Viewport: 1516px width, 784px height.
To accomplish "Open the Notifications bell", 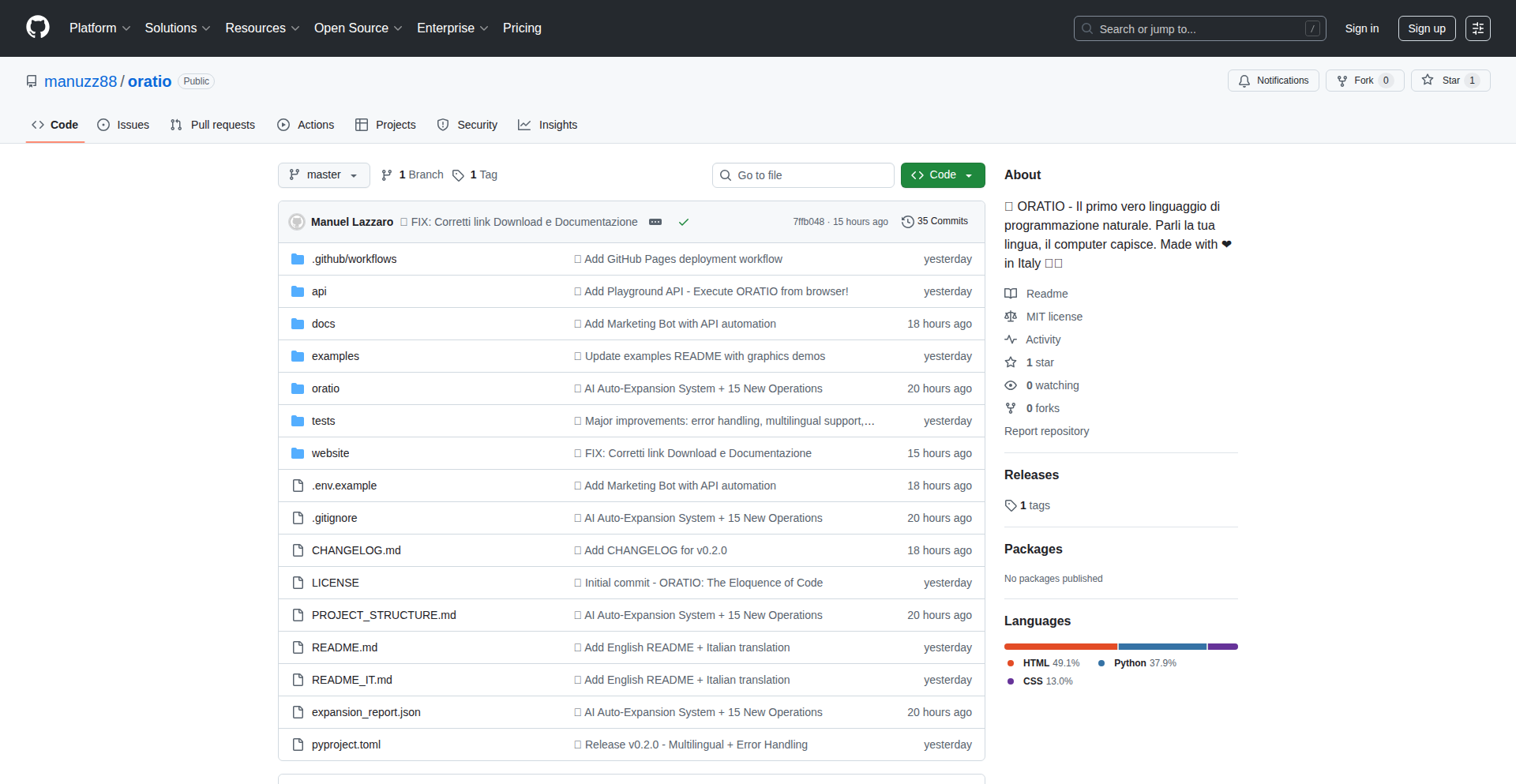I will (x=1244, y=81).
